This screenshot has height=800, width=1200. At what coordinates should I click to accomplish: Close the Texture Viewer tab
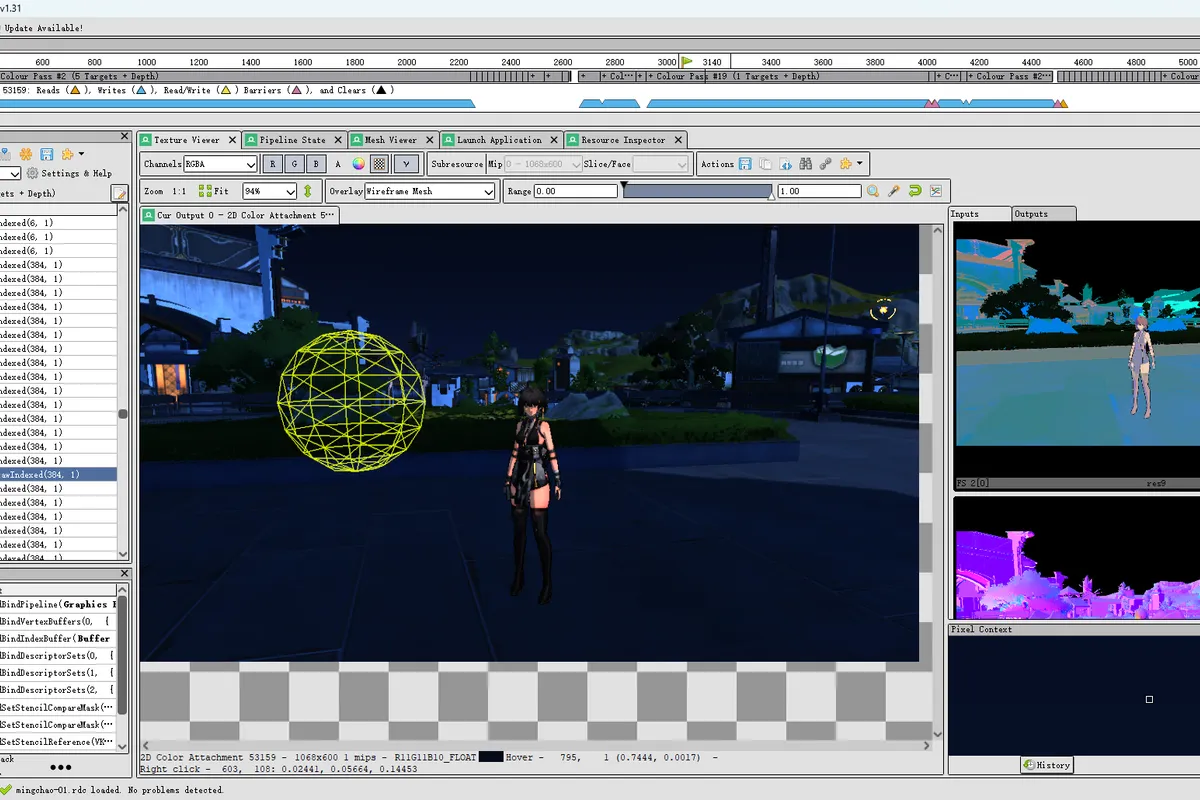232,140
